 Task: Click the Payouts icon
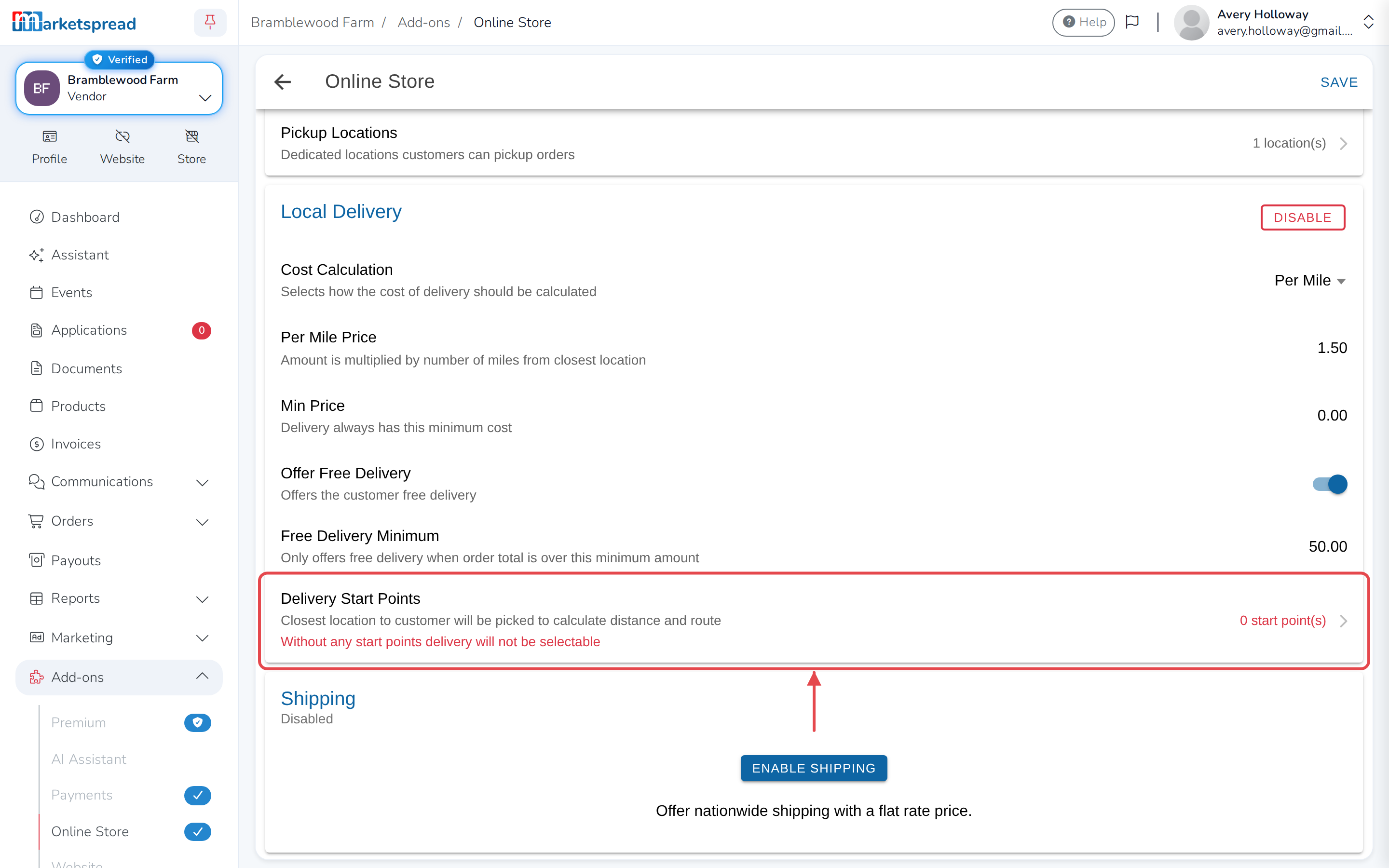[37, 560]
